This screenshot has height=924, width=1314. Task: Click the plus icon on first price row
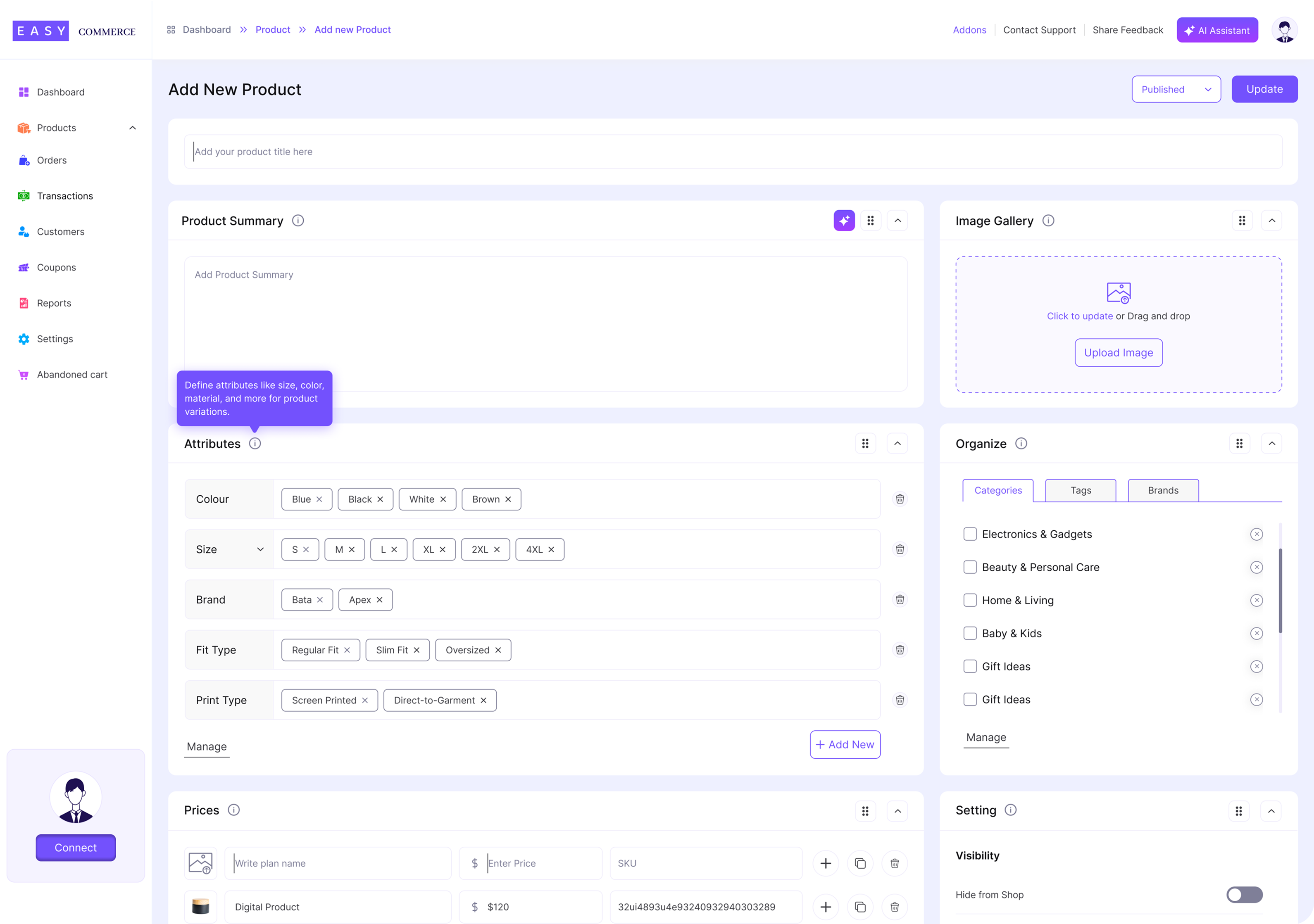coord(825,863)
